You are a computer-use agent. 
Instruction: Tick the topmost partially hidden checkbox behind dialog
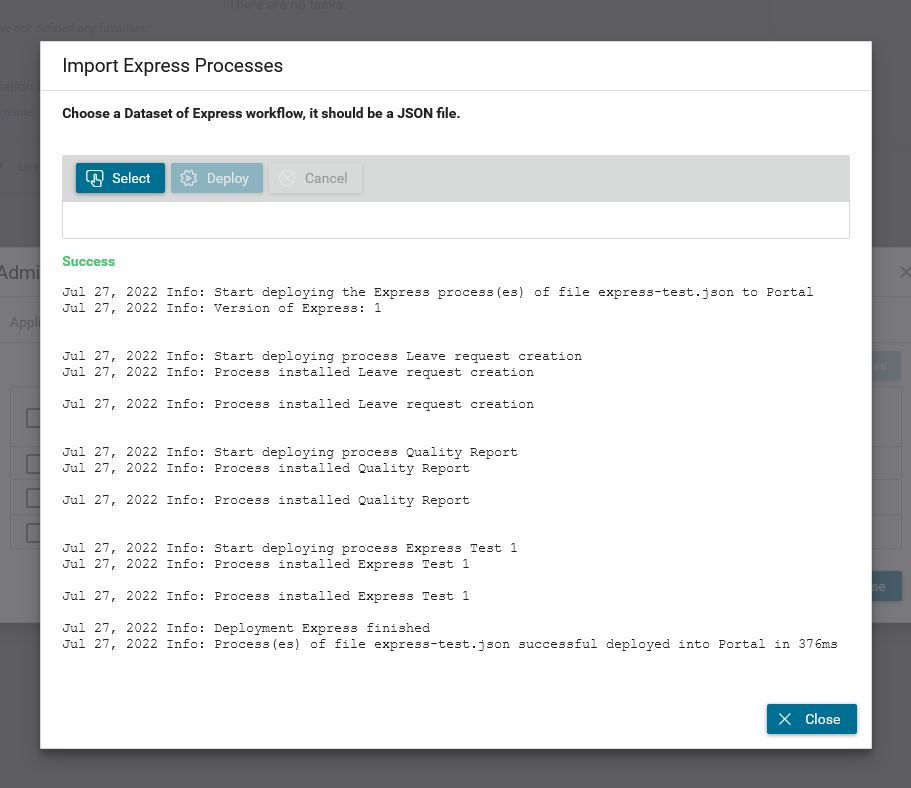33,418
